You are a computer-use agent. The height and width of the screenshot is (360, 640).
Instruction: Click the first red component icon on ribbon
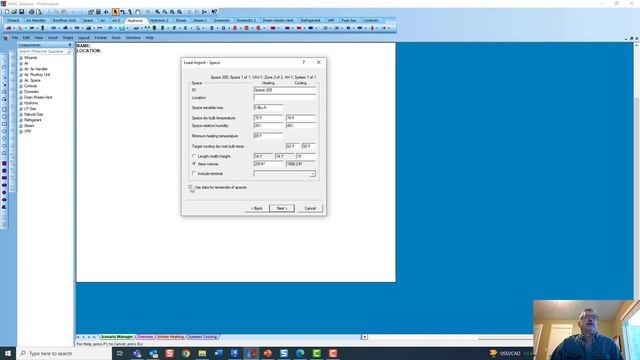9,28
